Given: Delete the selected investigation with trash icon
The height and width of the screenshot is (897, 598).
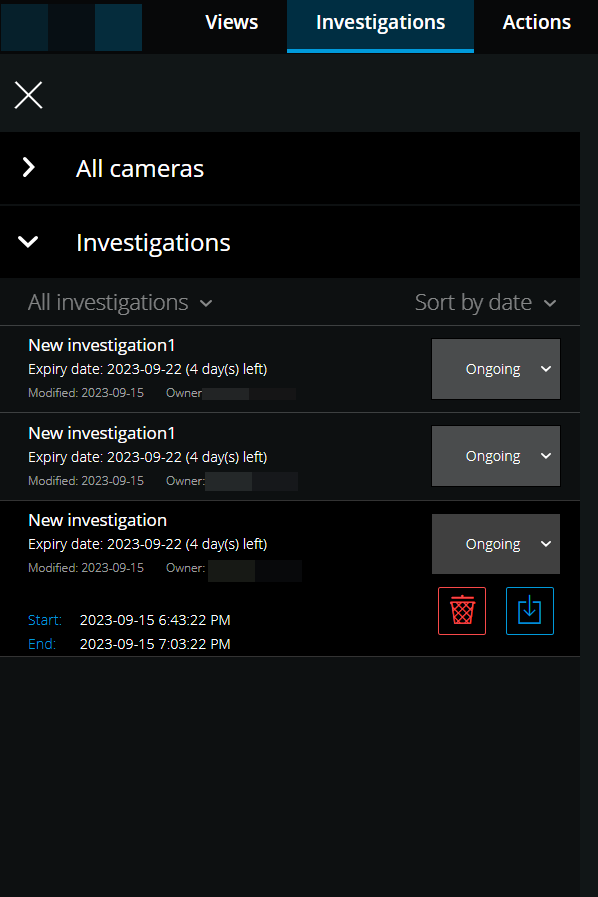Looking at the screenshot, I should point(462,610).
